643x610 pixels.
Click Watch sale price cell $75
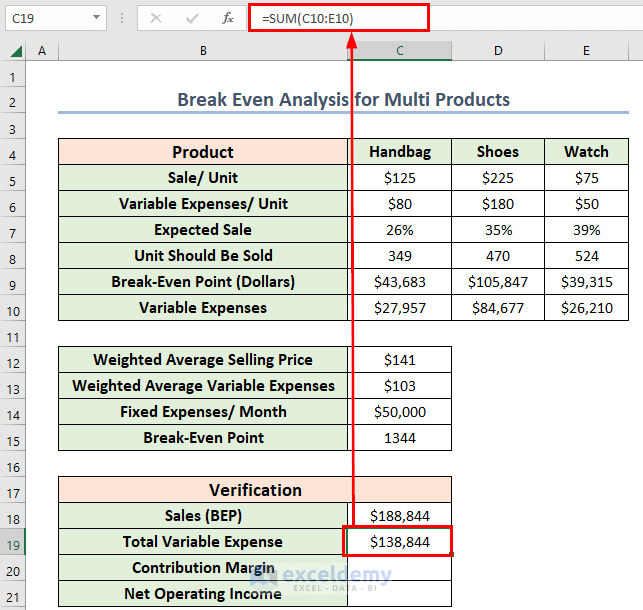coord(586,178)
